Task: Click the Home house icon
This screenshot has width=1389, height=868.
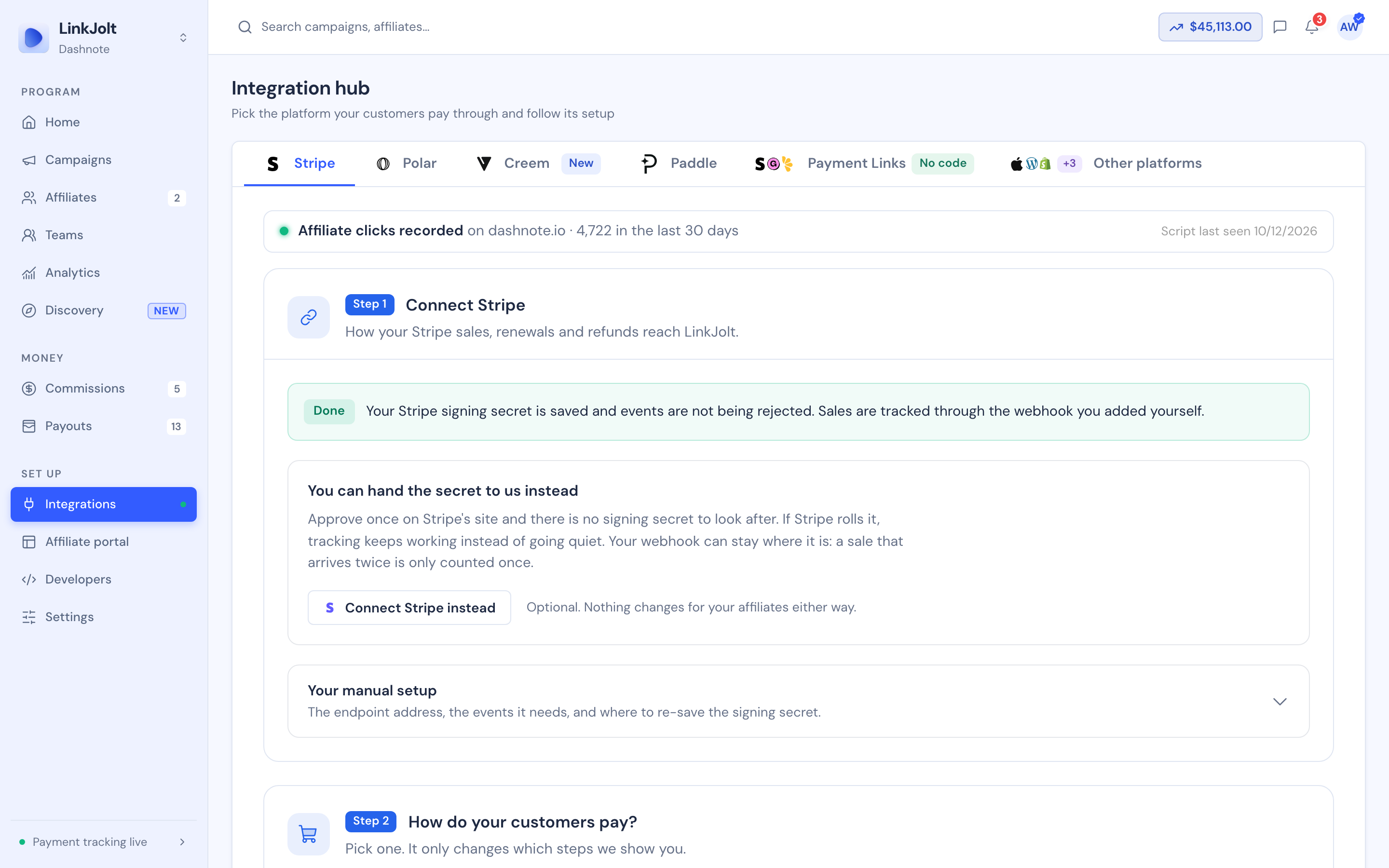Action: tap(29, 122)
